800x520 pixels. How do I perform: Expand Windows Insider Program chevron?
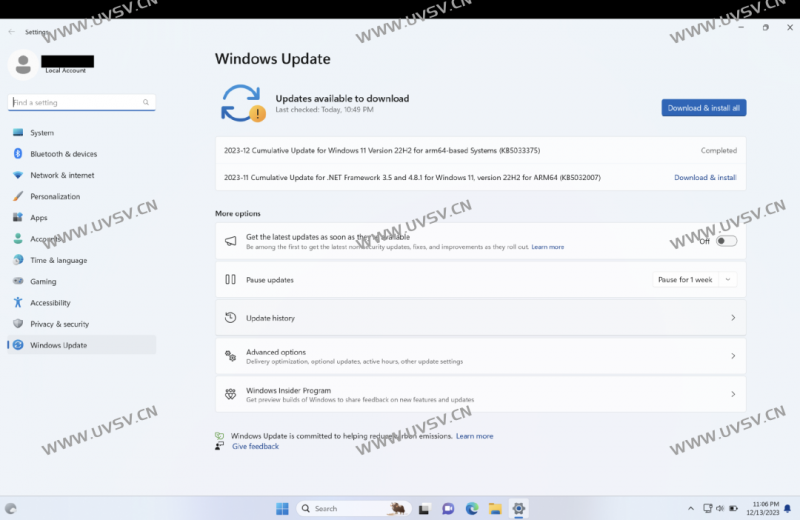733,394
